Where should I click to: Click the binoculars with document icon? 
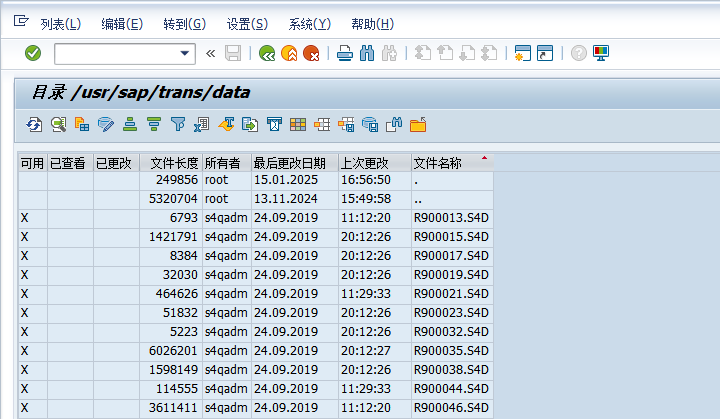(394, 125)
